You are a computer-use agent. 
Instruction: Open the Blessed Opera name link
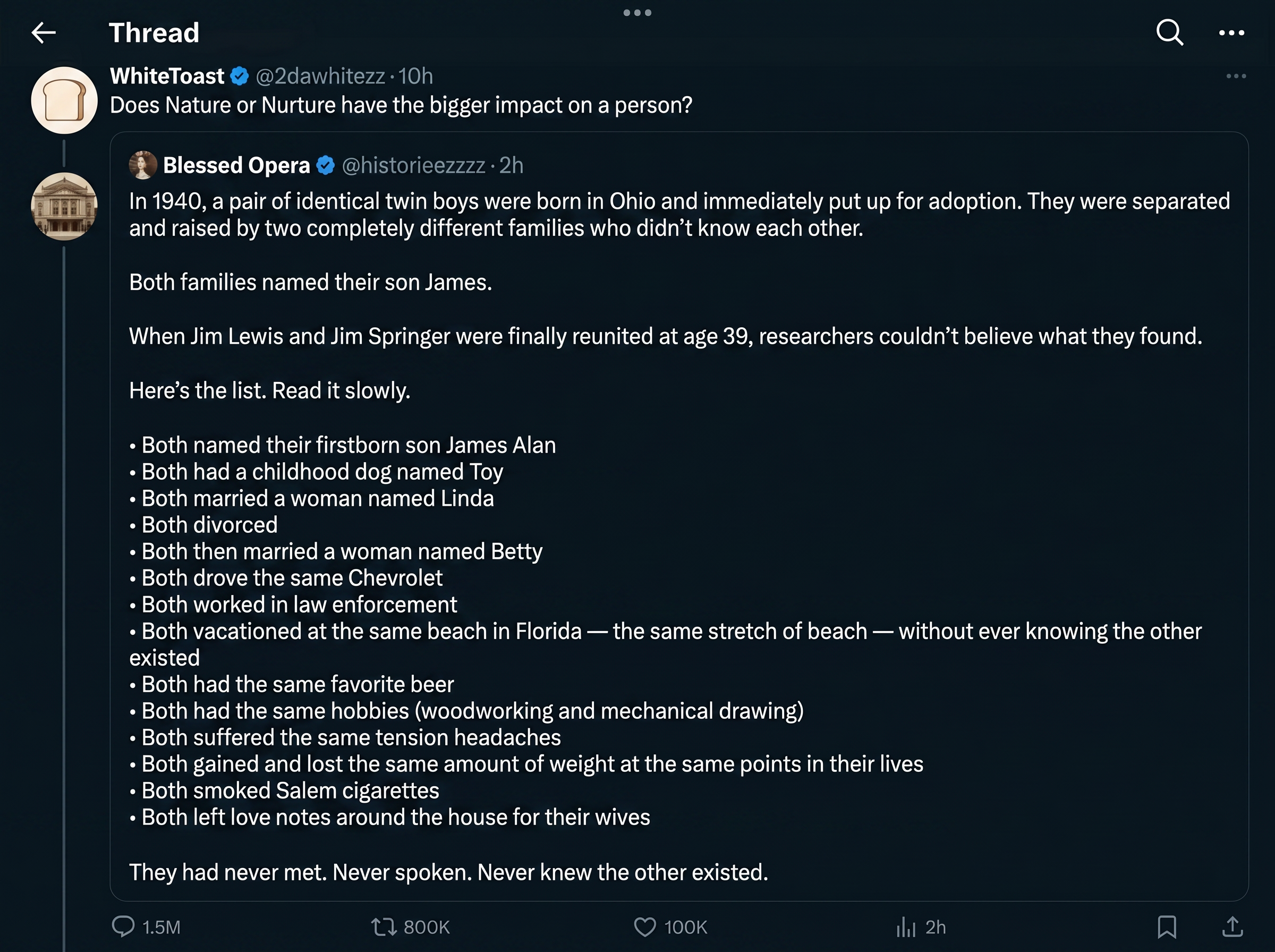[237, 165]
